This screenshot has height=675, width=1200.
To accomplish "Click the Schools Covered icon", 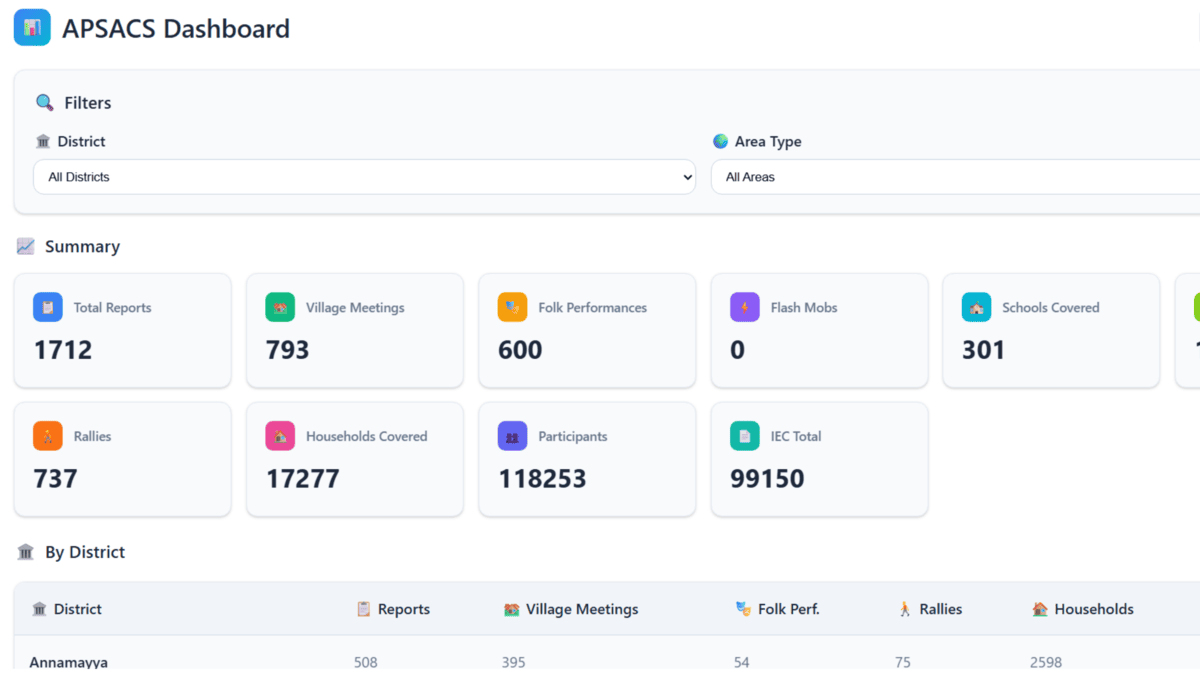I will click(976, 307).
